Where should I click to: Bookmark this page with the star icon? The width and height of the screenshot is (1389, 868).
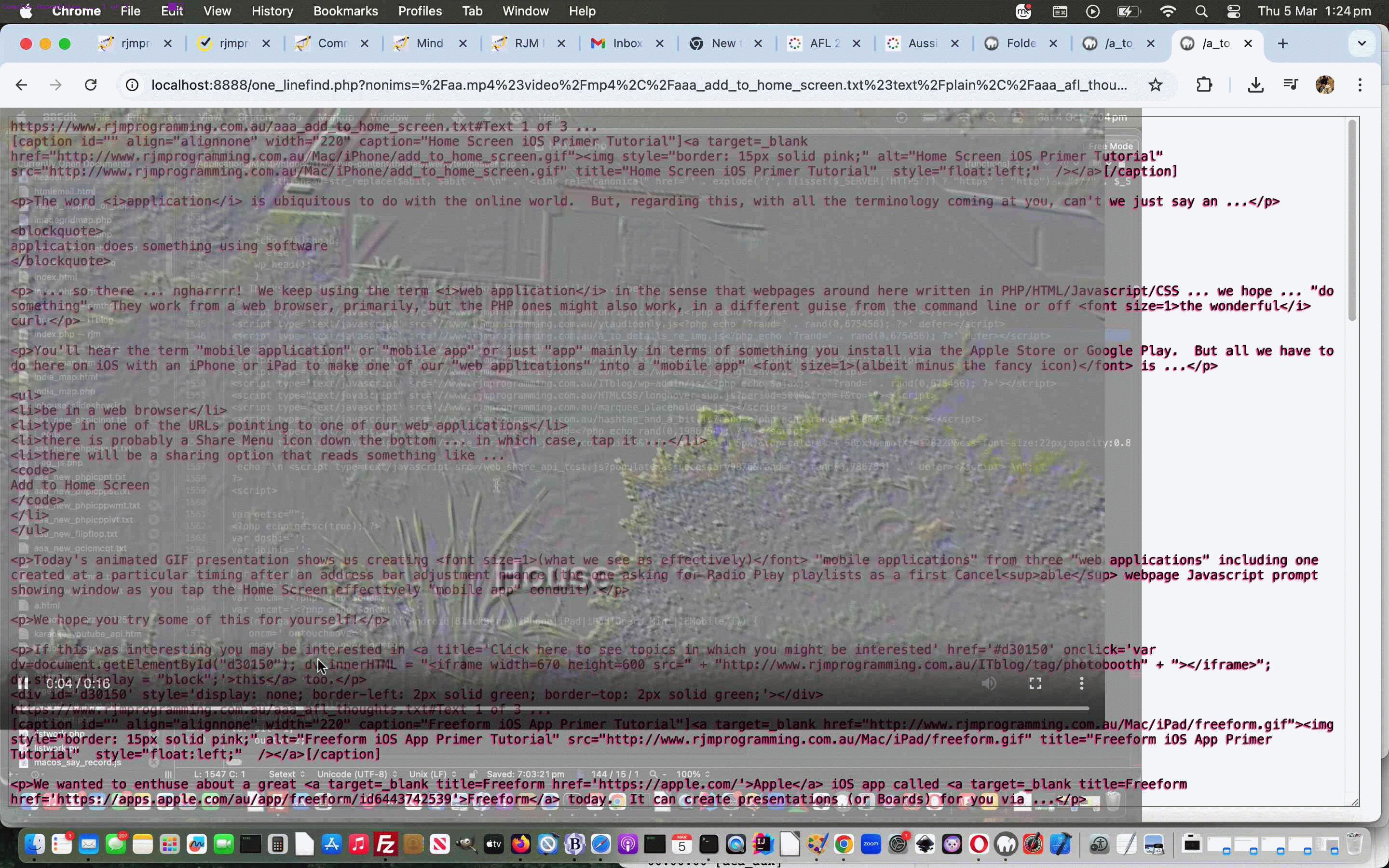tap(1156, 85)
